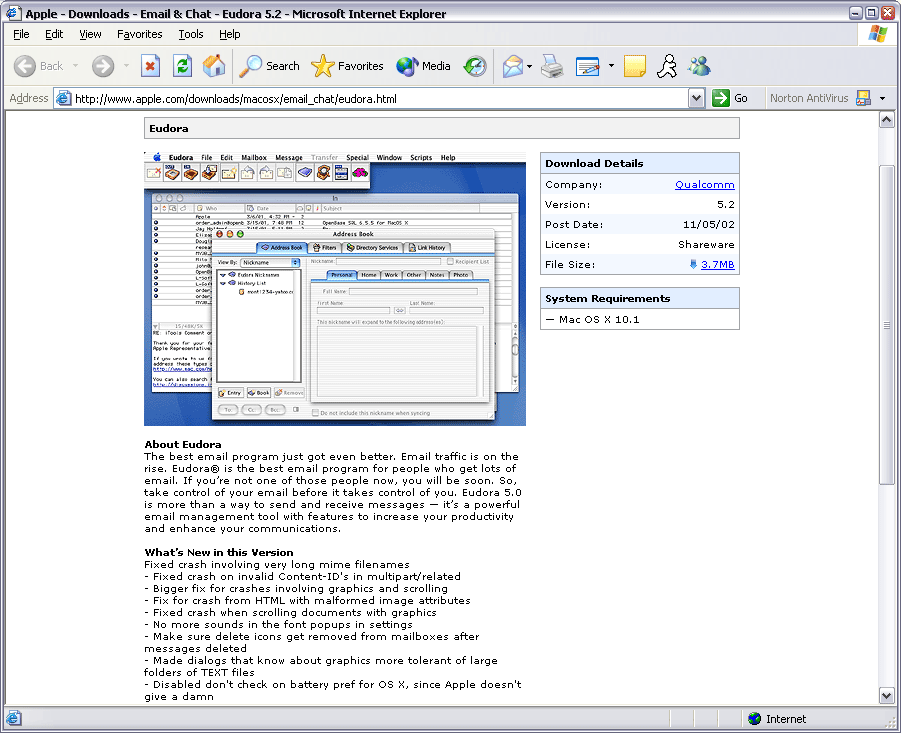Open Messenger buddies icon
This screenshot has height=733, width=901.
699,66
